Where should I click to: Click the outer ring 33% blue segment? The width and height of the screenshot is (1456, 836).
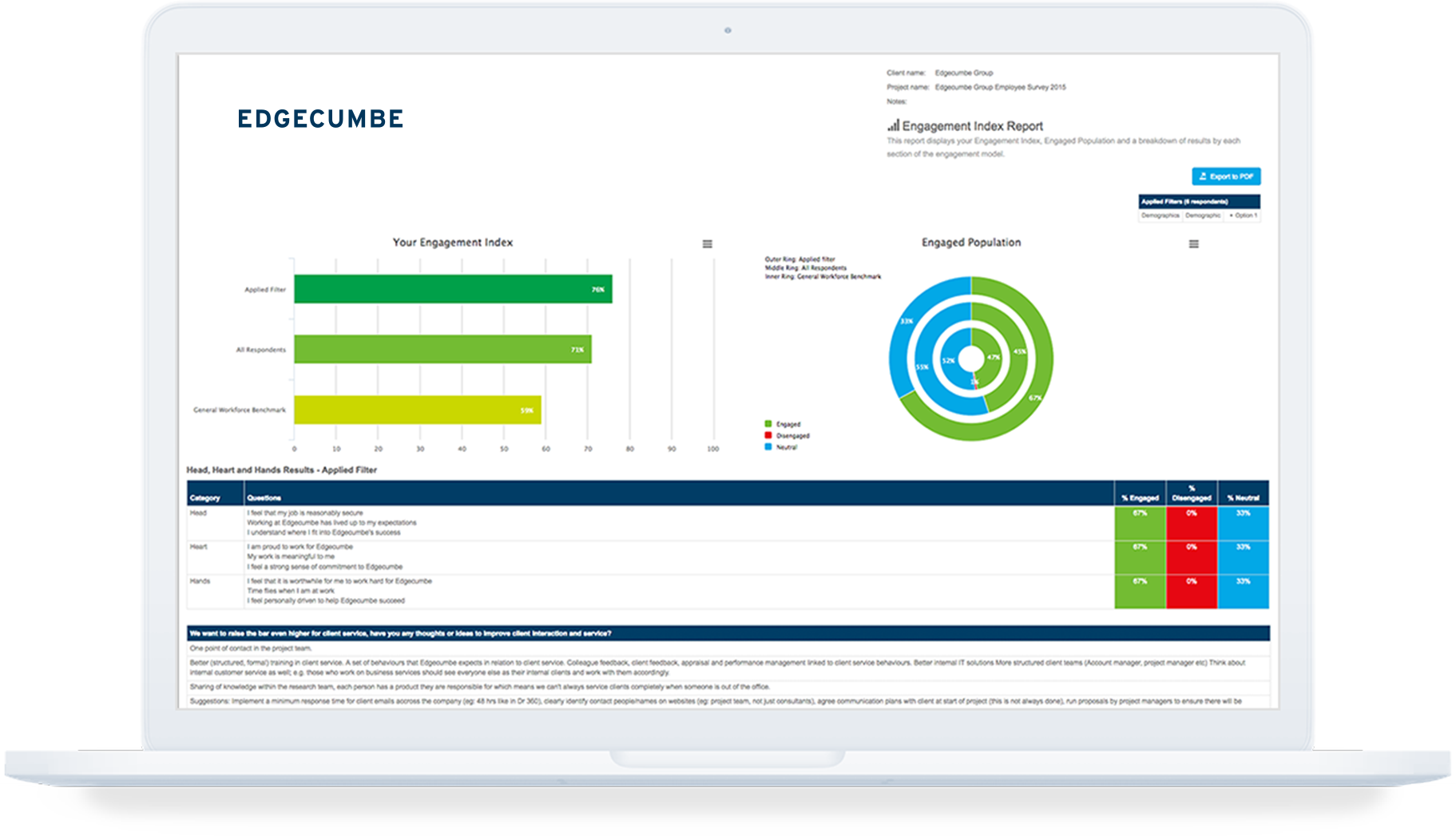click(907, 322)
